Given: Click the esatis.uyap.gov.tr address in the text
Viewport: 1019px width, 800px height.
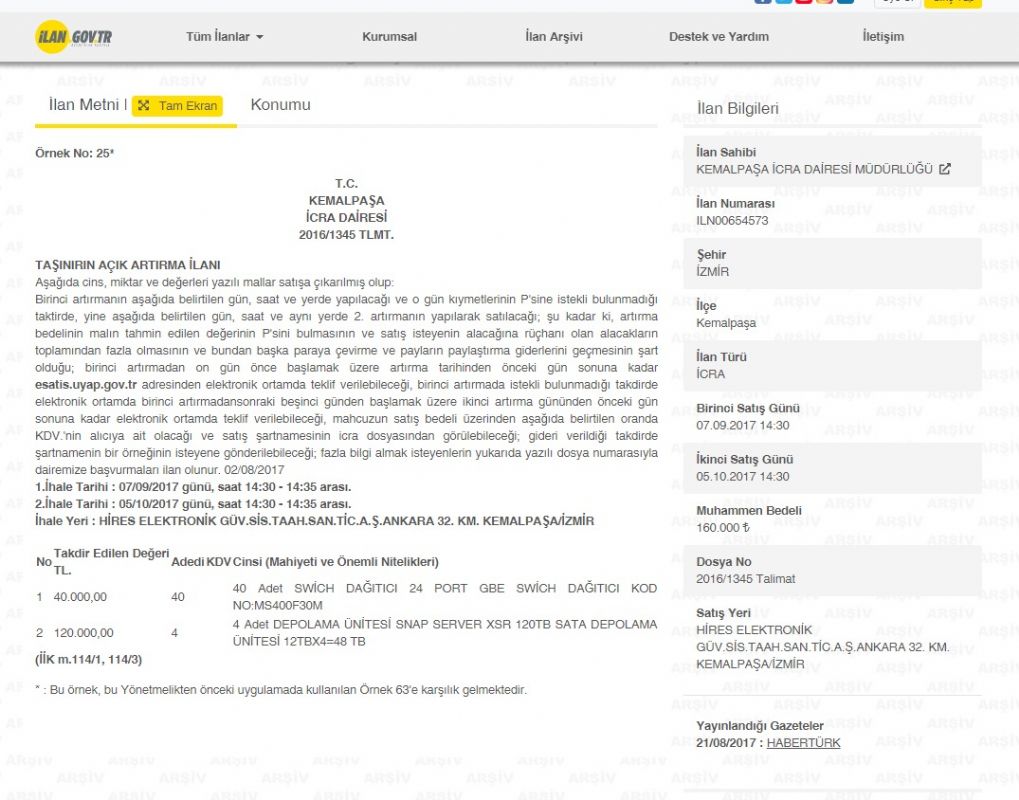Looking at the screenshot, I should tap(86, 385).
